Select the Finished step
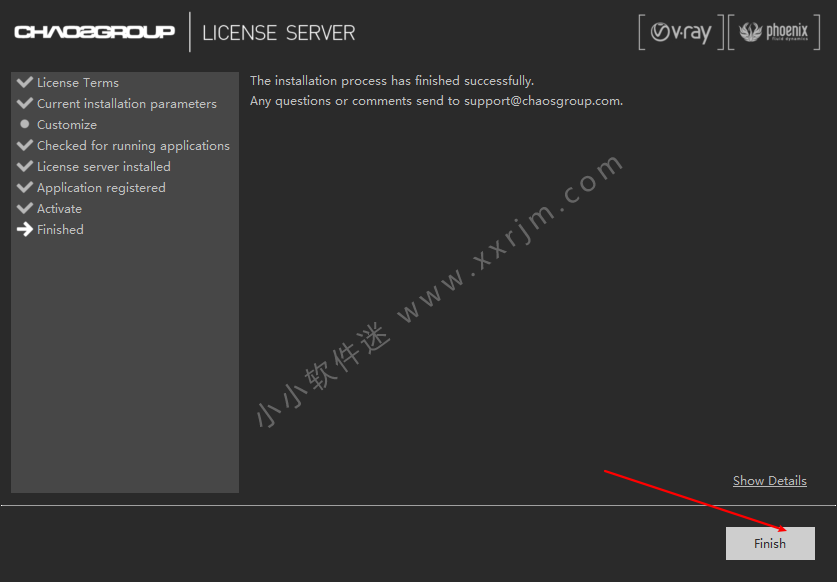Screen dimensions: 837x582 pyautogui.click(x=60, y=230)
